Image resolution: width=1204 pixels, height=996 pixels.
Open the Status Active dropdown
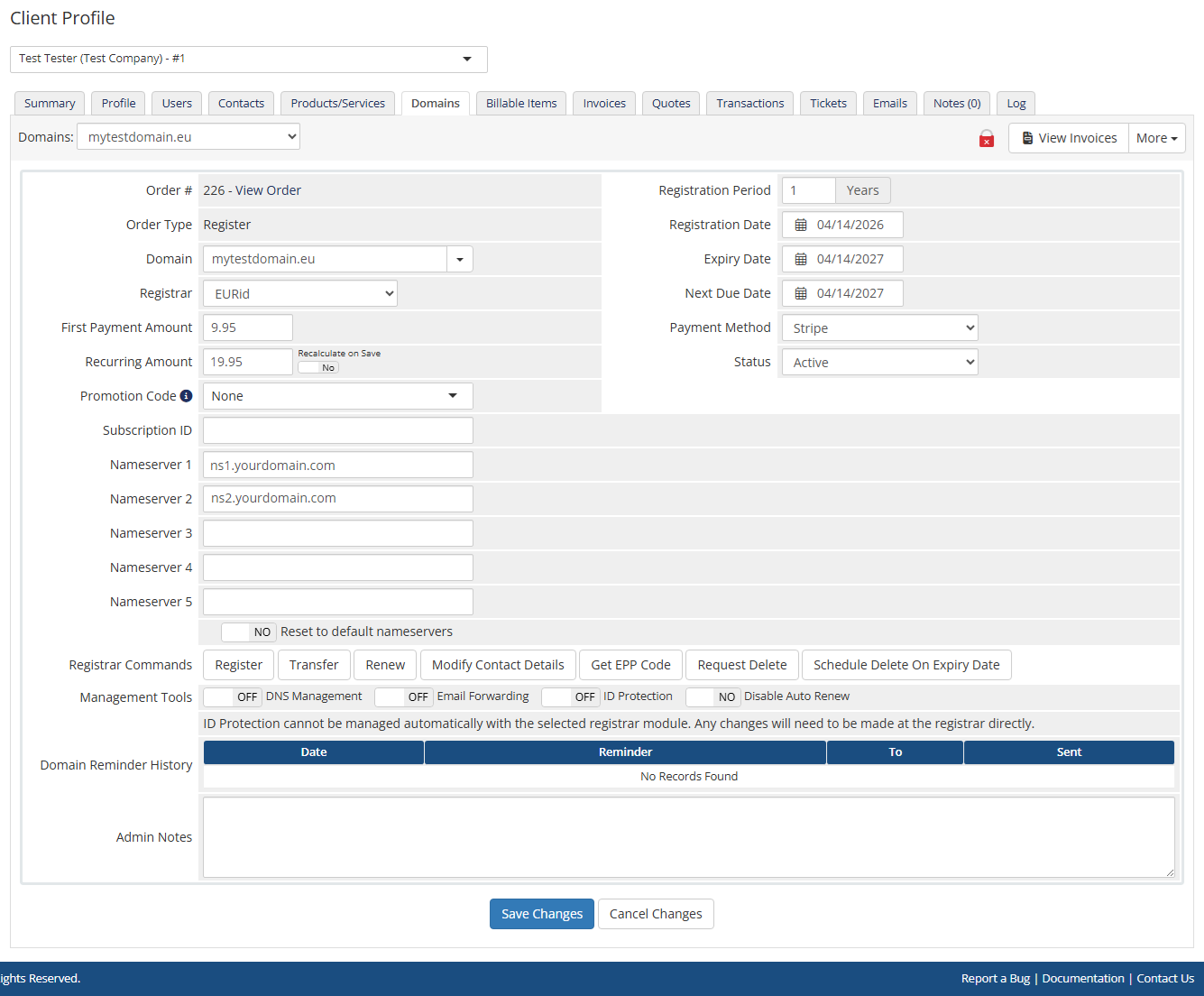tap(880, 362)
